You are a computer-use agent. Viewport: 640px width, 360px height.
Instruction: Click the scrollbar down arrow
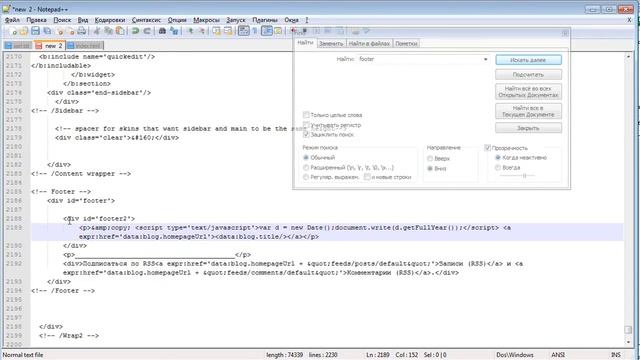[x=628, y=342]
